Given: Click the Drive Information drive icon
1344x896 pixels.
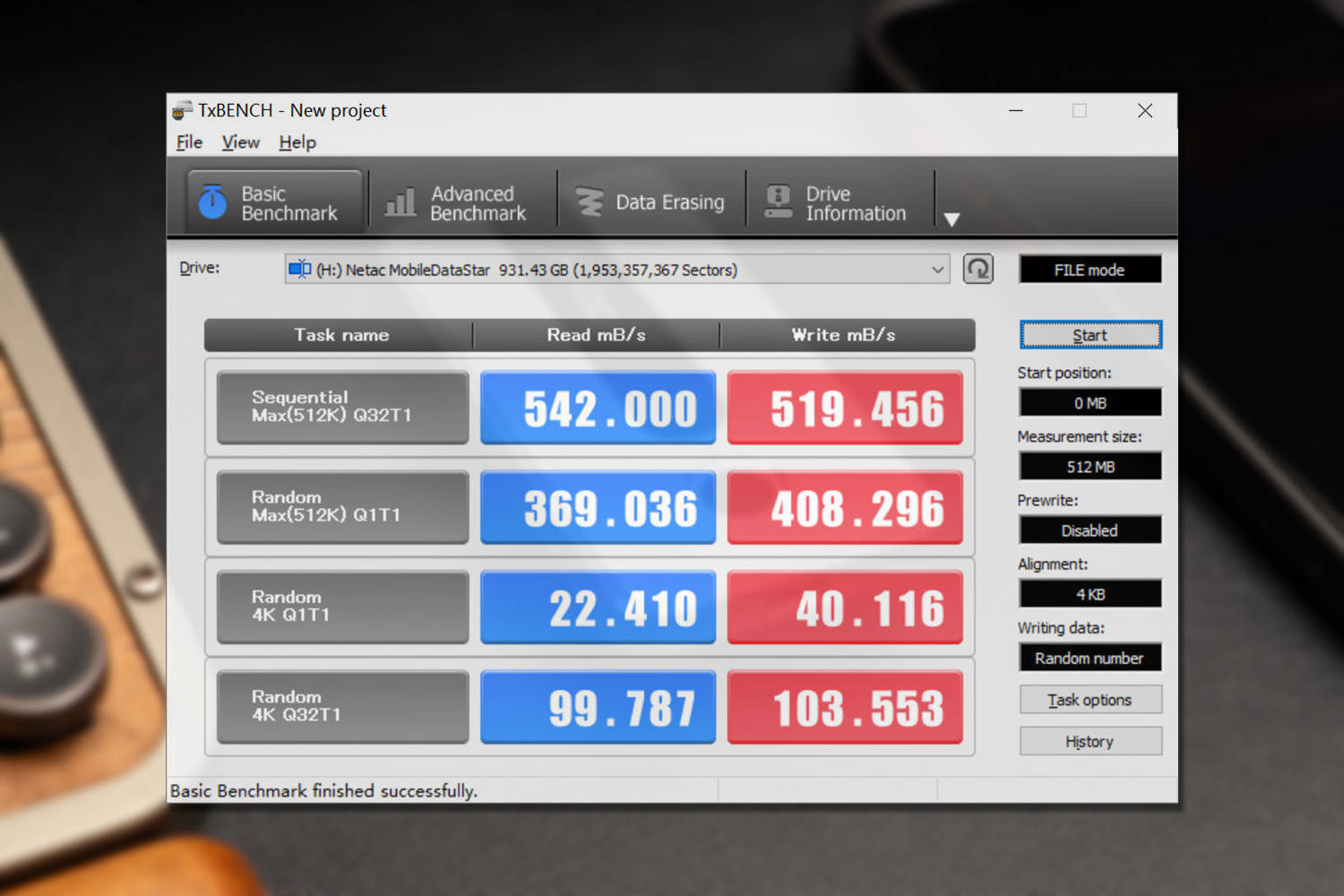Looking at the screenshot, I should (x=779, y=202).
